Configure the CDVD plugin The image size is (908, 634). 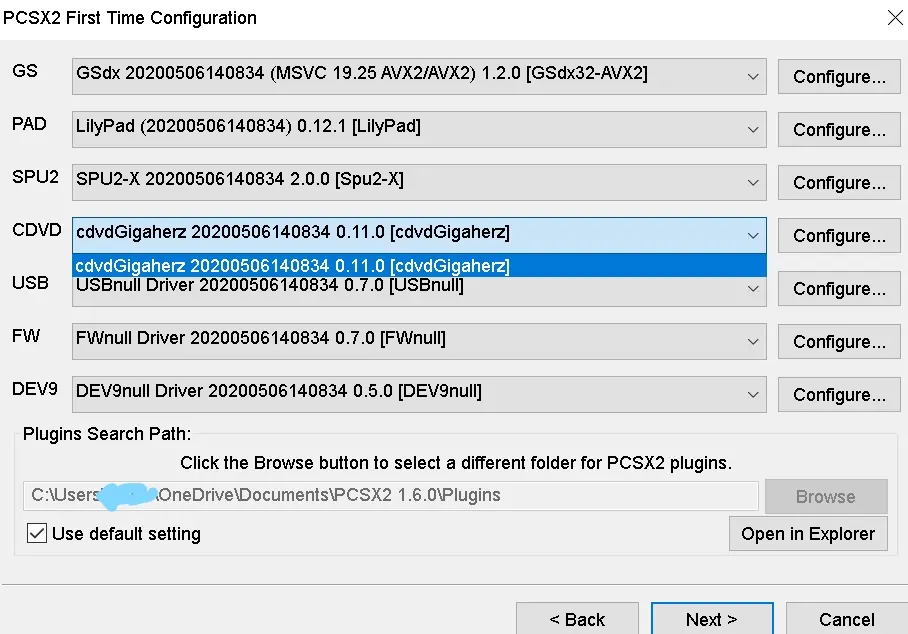pos(839,236)
